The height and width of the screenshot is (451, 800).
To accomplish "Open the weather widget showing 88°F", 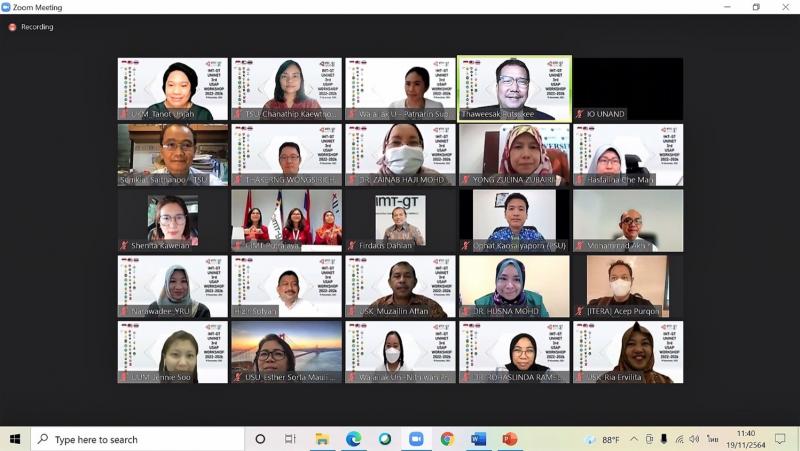I will [600, 439].
